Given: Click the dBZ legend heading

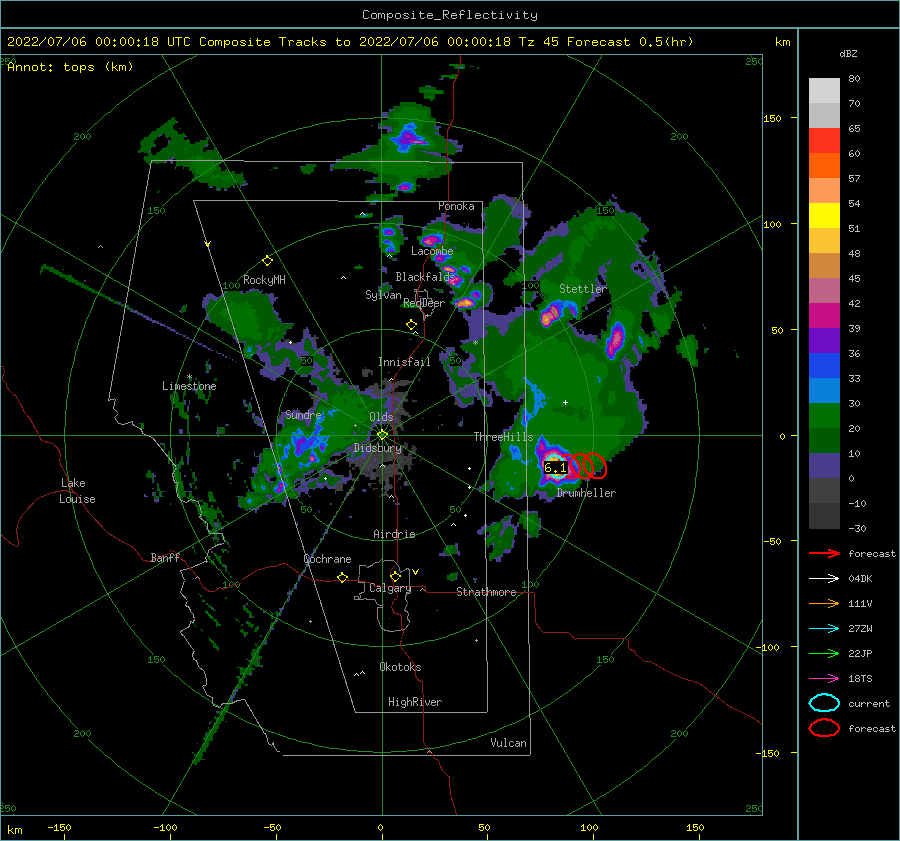Looking at the screenshot, I should [848, 54].
